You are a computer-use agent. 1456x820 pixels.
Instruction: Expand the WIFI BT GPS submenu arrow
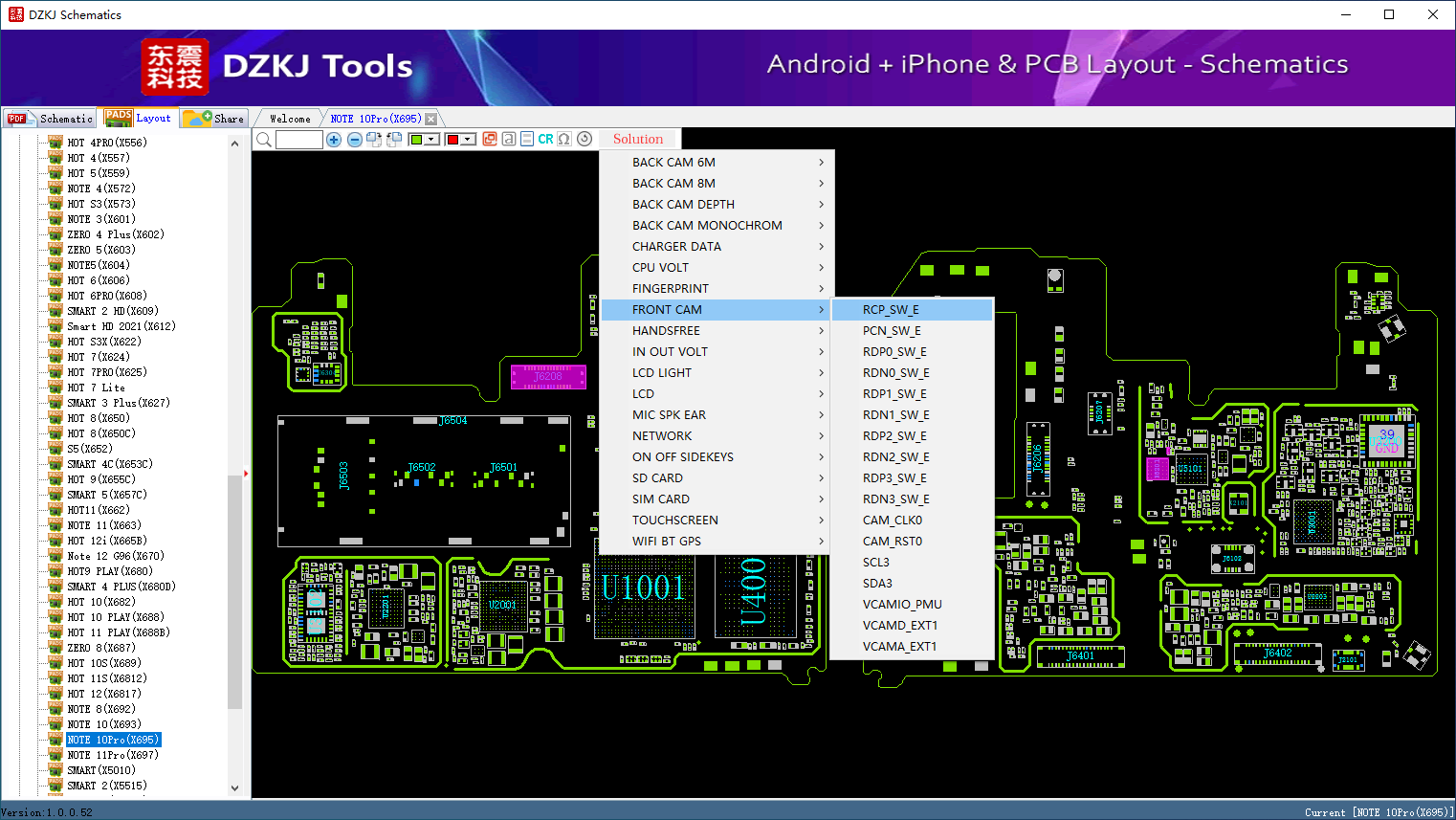[821, 542]
